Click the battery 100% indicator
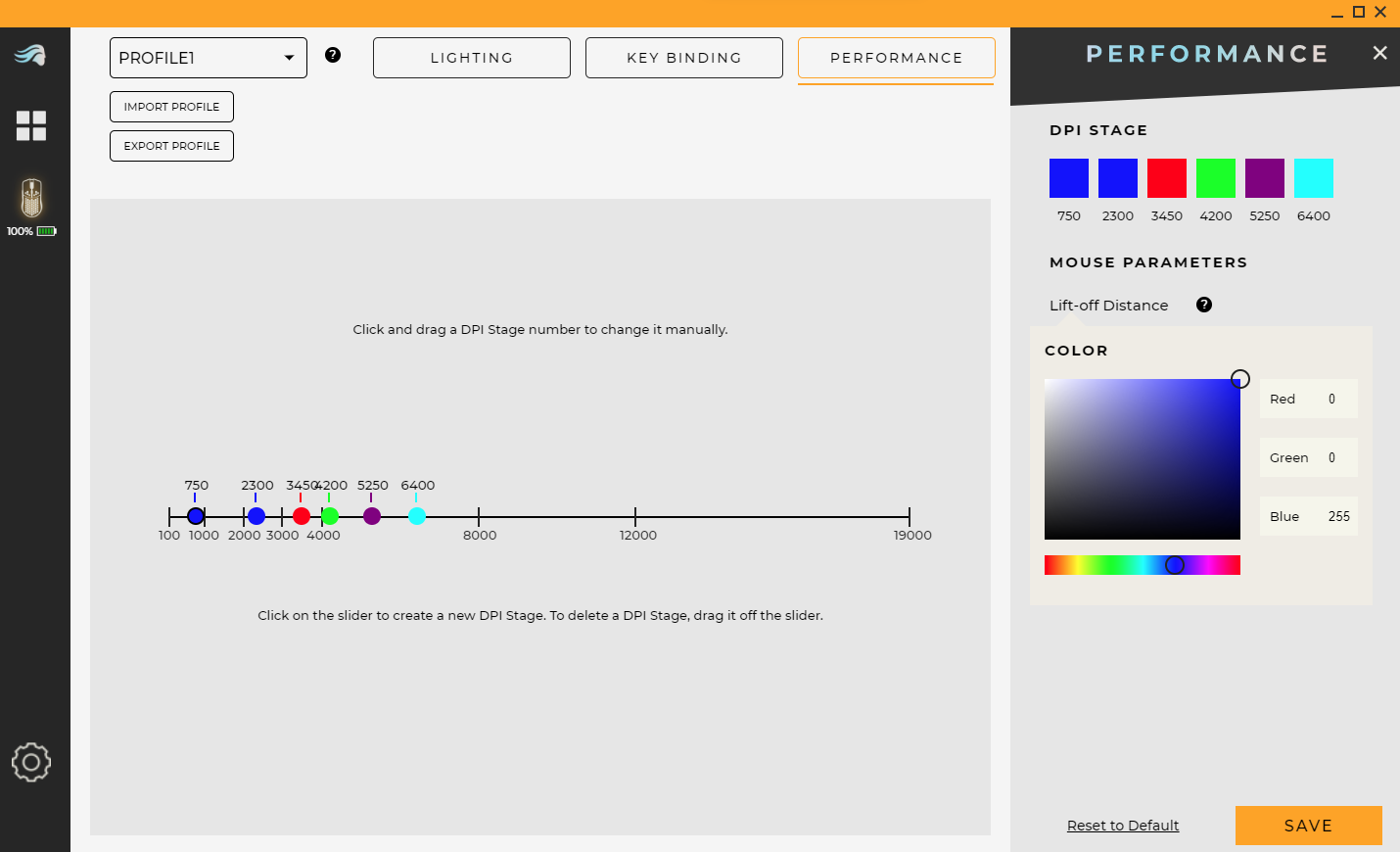 pos(31,231)
